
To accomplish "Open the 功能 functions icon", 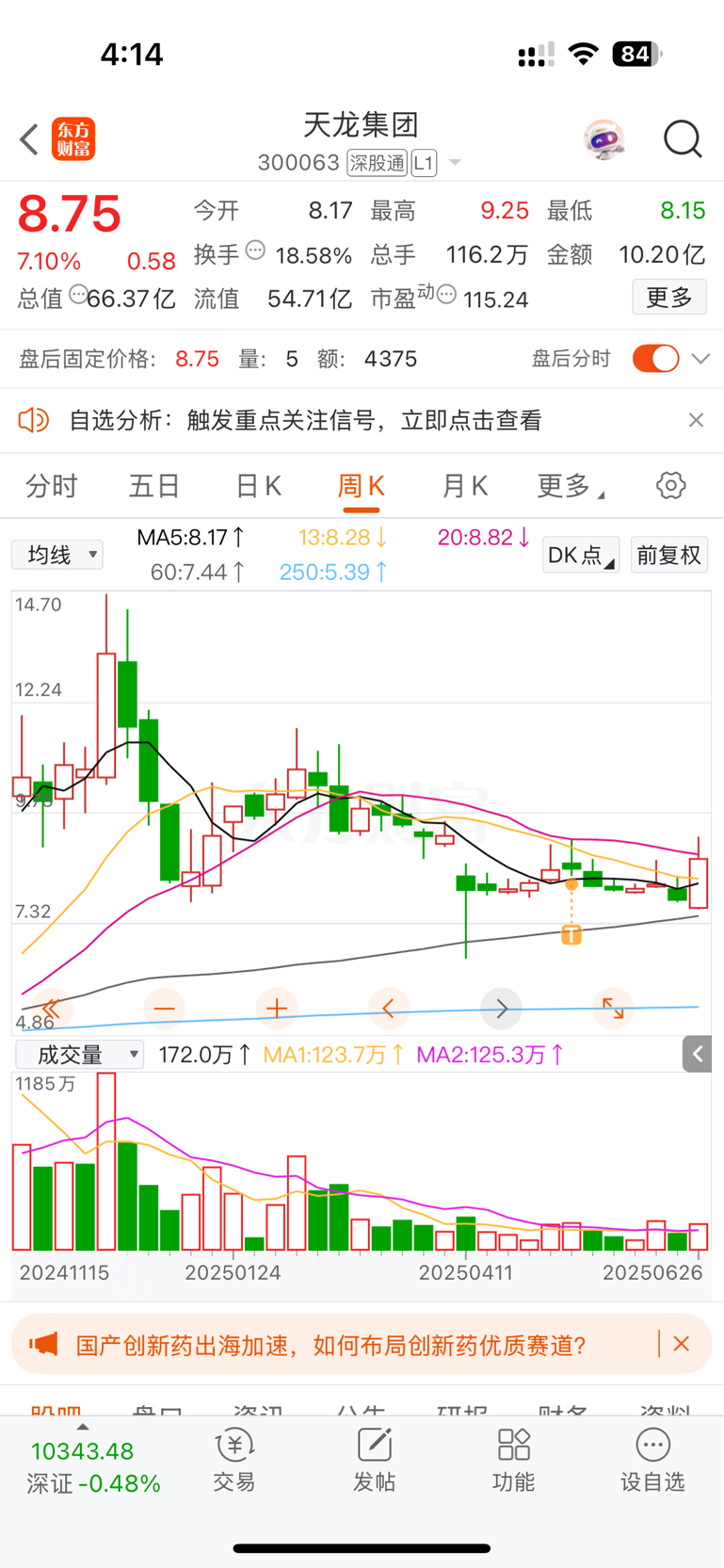I will 513,1460.
